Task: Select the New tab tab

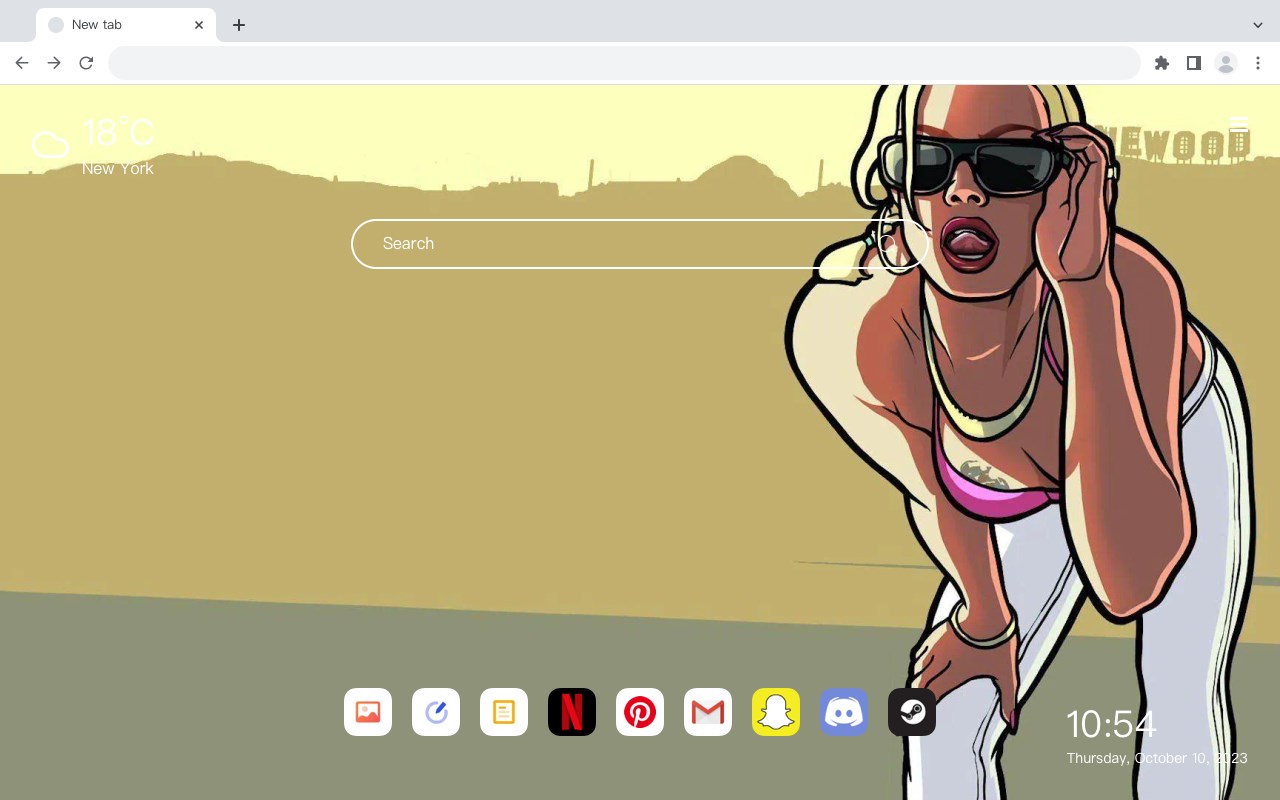Action: point(126,25)
